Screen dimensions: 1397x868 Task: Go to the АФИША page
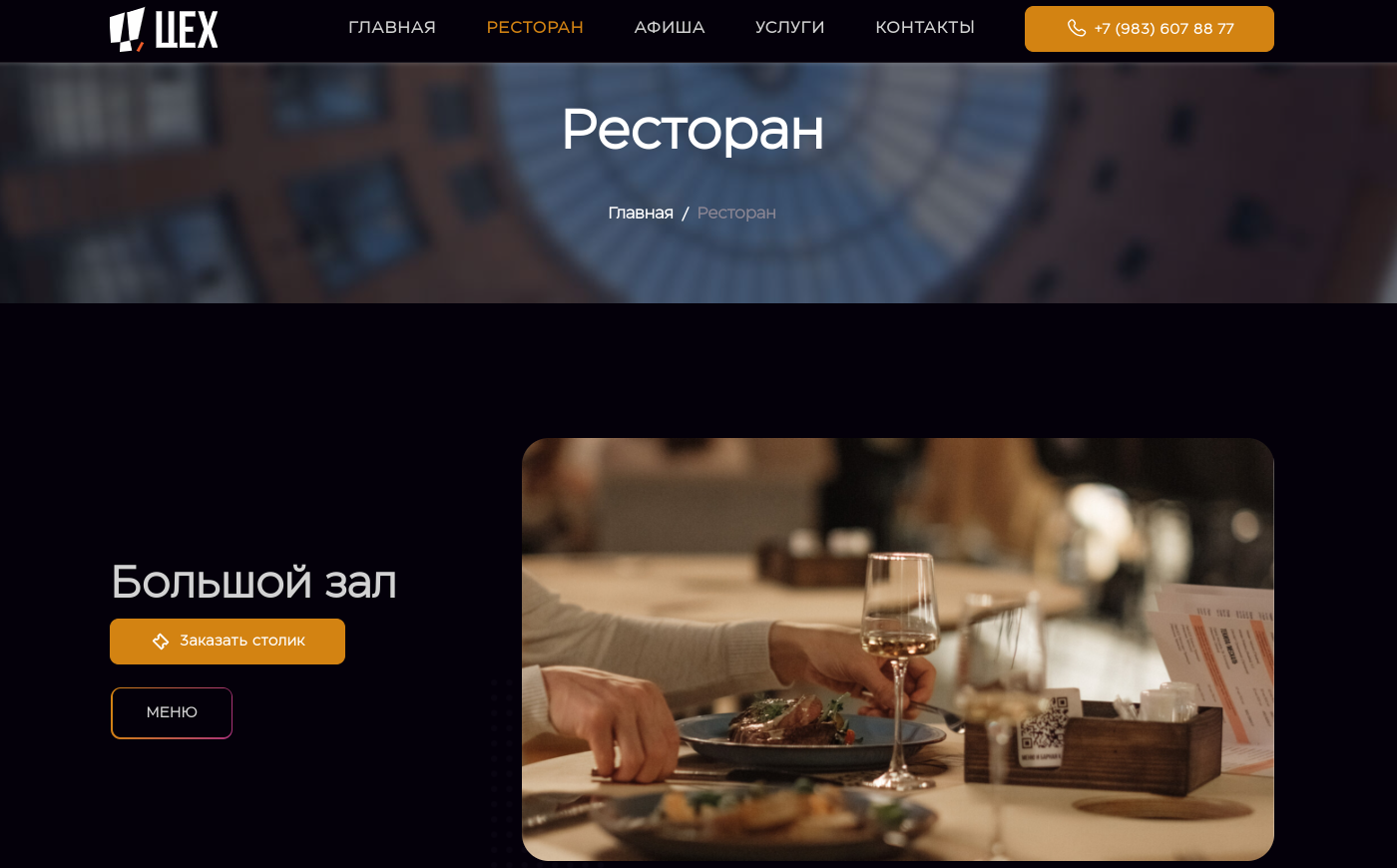pyautogui.click(x=670, y=28)
